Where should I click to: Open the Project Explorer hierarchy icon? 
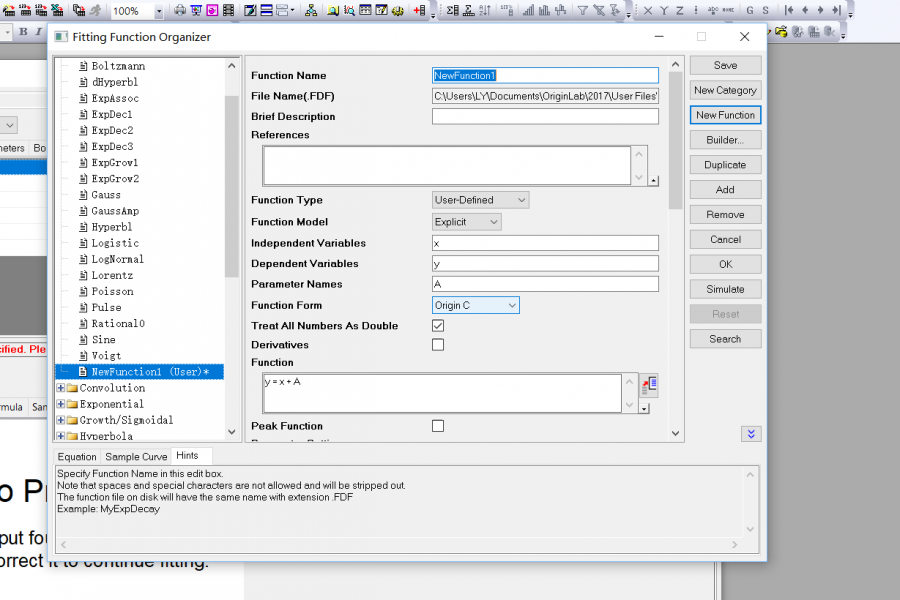[x=311, y=10]
